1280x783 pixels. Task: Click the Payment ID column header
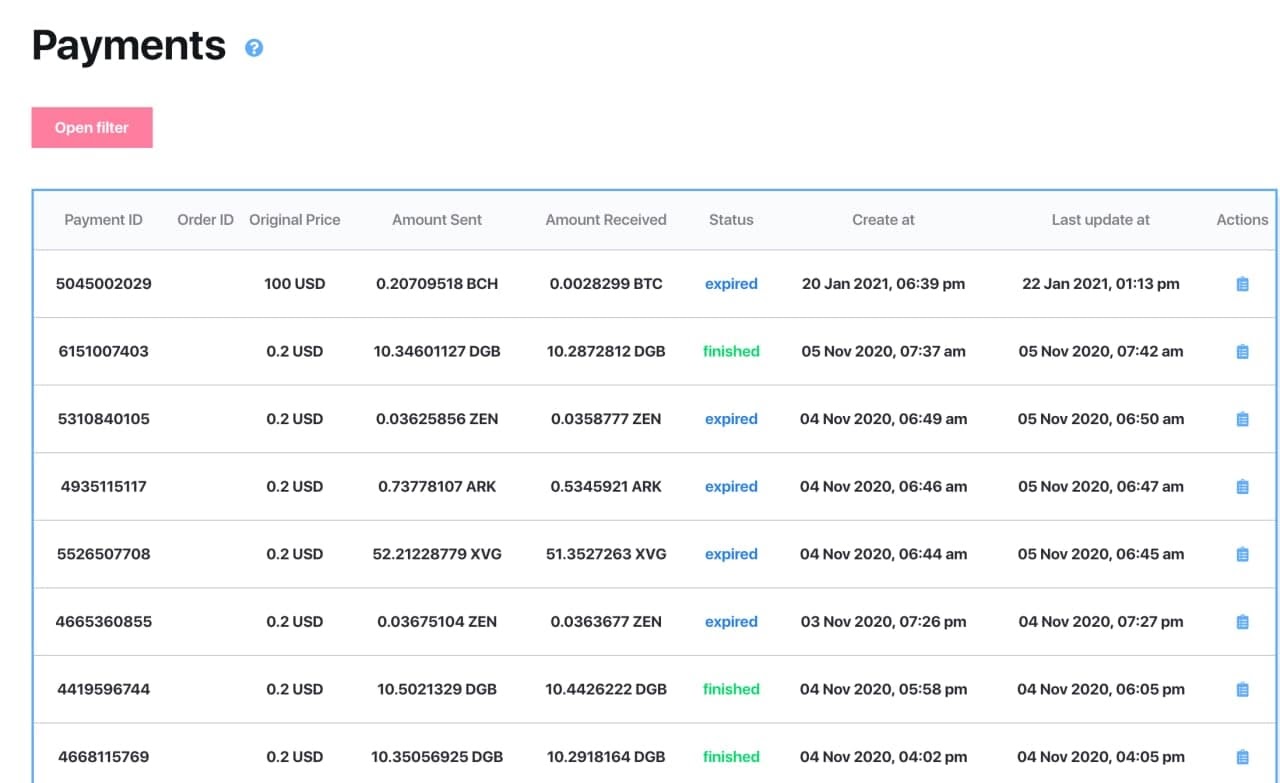pos(103,220)
